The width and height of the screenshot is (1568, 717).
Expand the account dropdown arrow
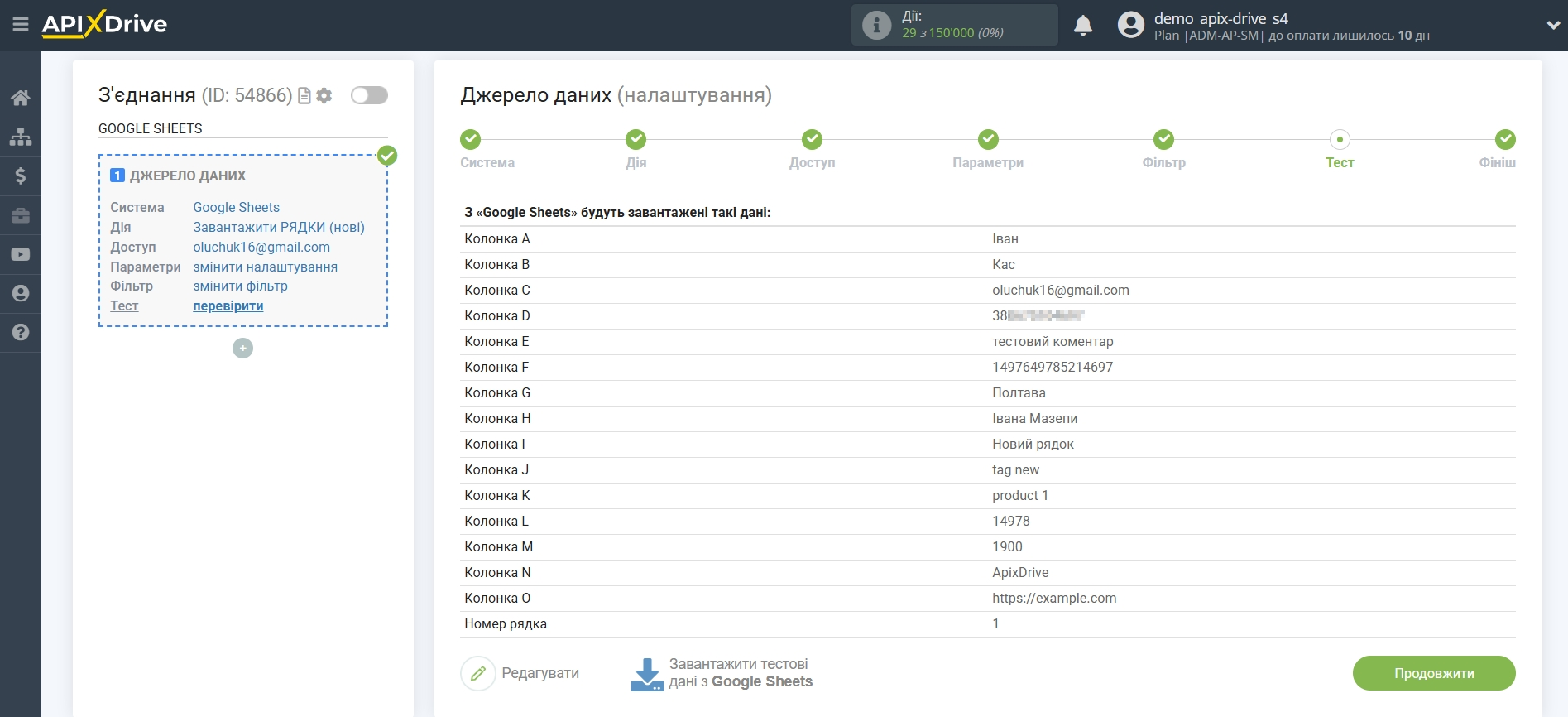[x=1552, y=25]
